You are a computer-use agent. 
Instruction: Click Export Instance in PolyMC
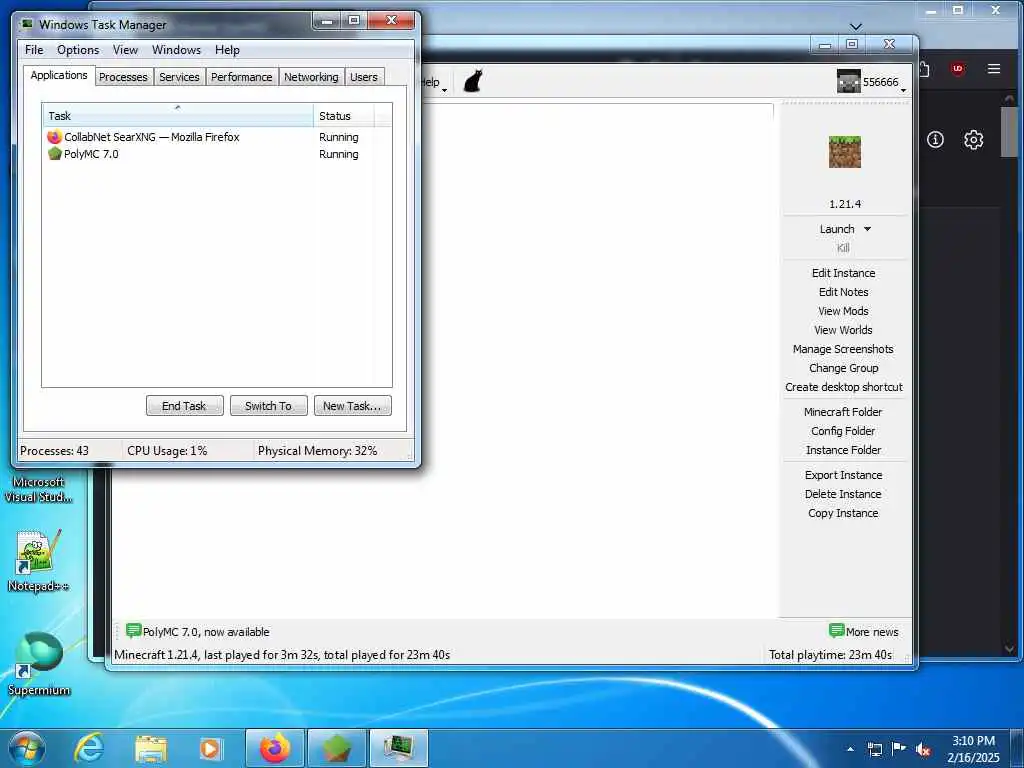point(843,475)
